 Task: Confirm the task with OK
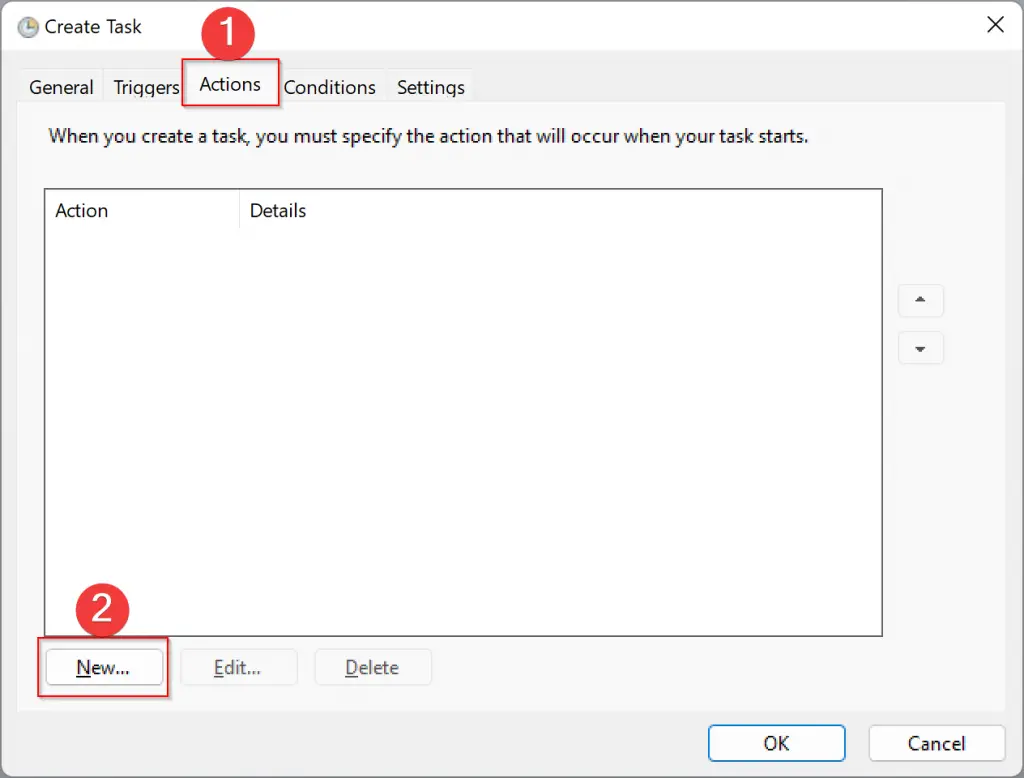[x=776, y=743]
